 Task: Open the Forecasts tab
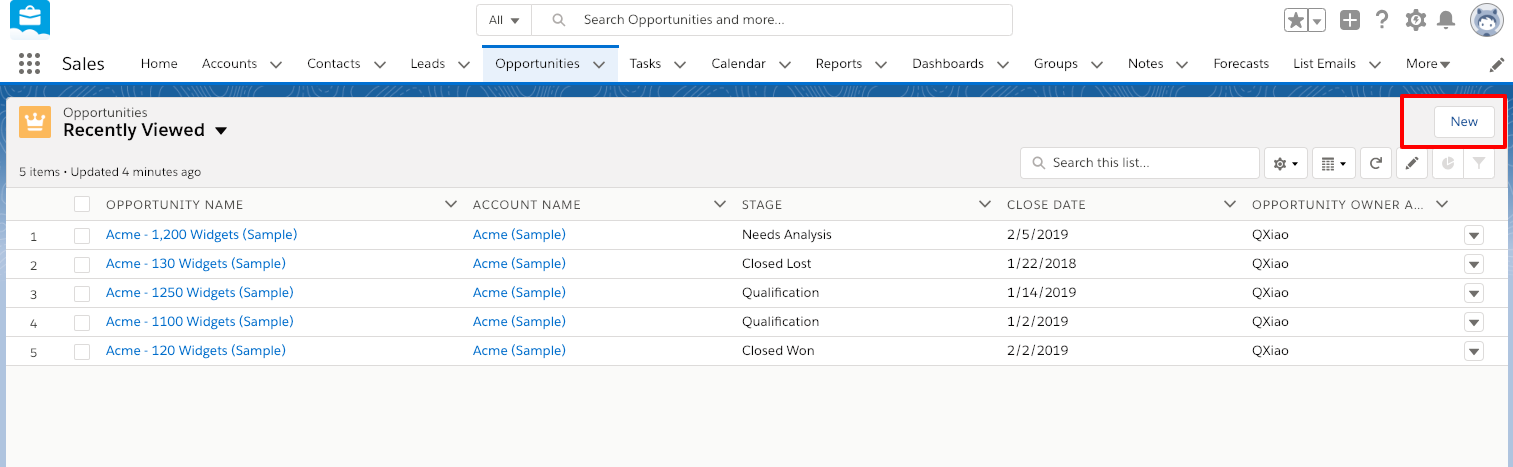point(1241,63)
